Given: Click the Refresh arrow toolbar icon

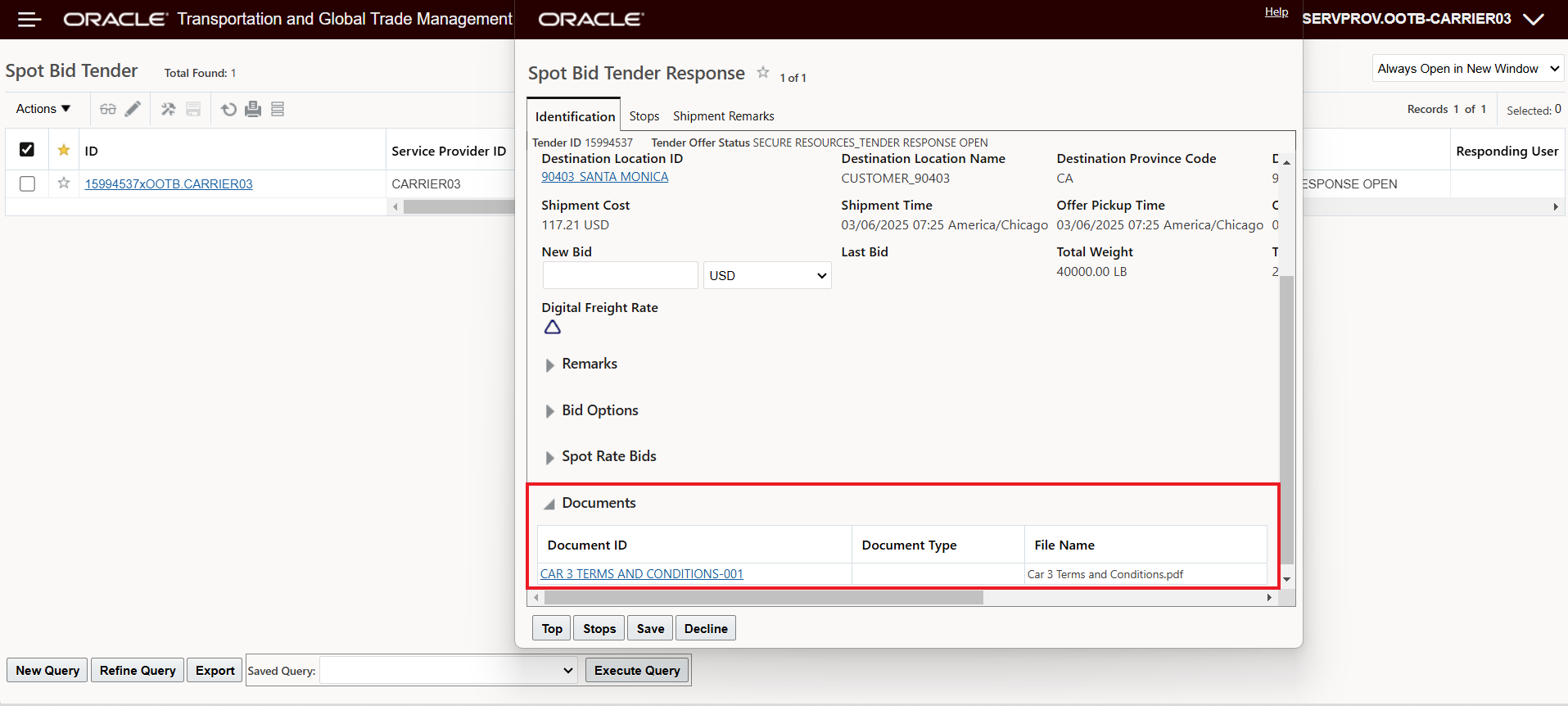Looking at the screenshot, I should tap(229, 109).
